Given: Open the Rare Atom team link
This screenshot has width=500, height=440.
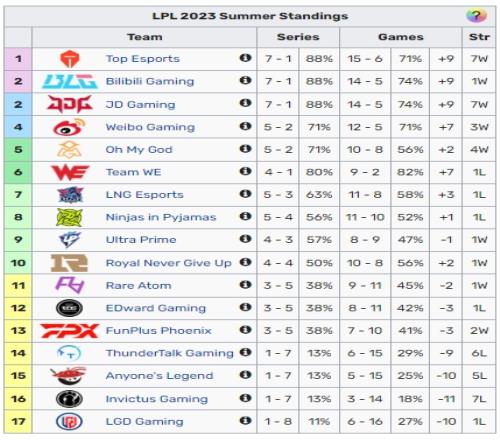Looking at the screenshot, I should (x=138, y=285).
